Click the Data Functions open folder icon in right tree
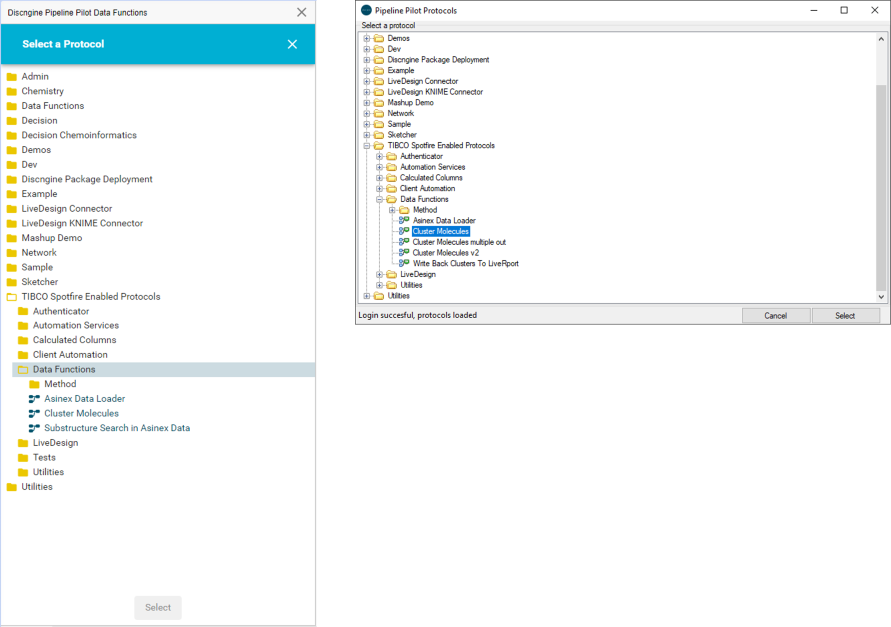This screenshot has height=627, width=891. (392, 199)
